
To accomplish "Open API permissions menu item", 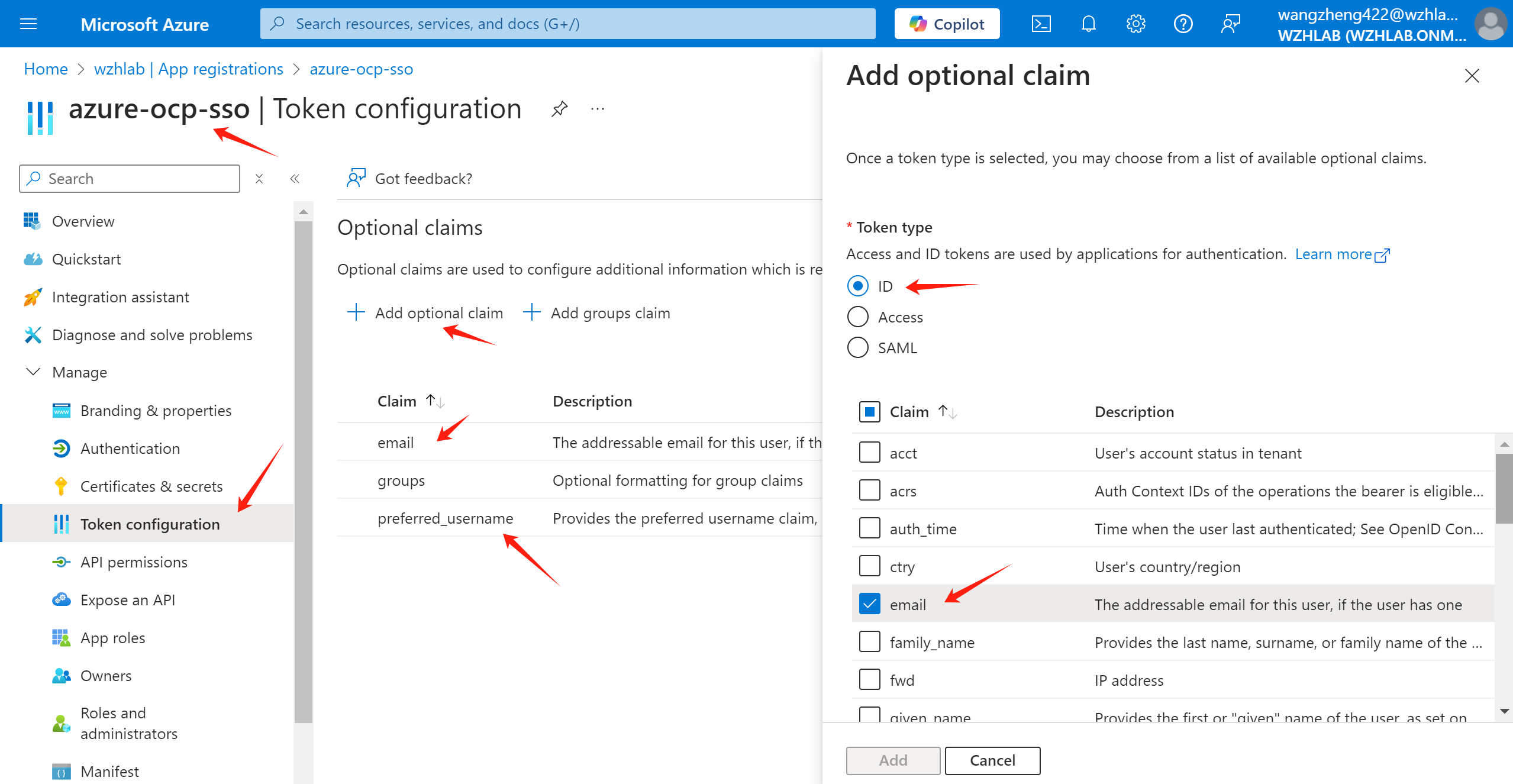I will [134, 562].
